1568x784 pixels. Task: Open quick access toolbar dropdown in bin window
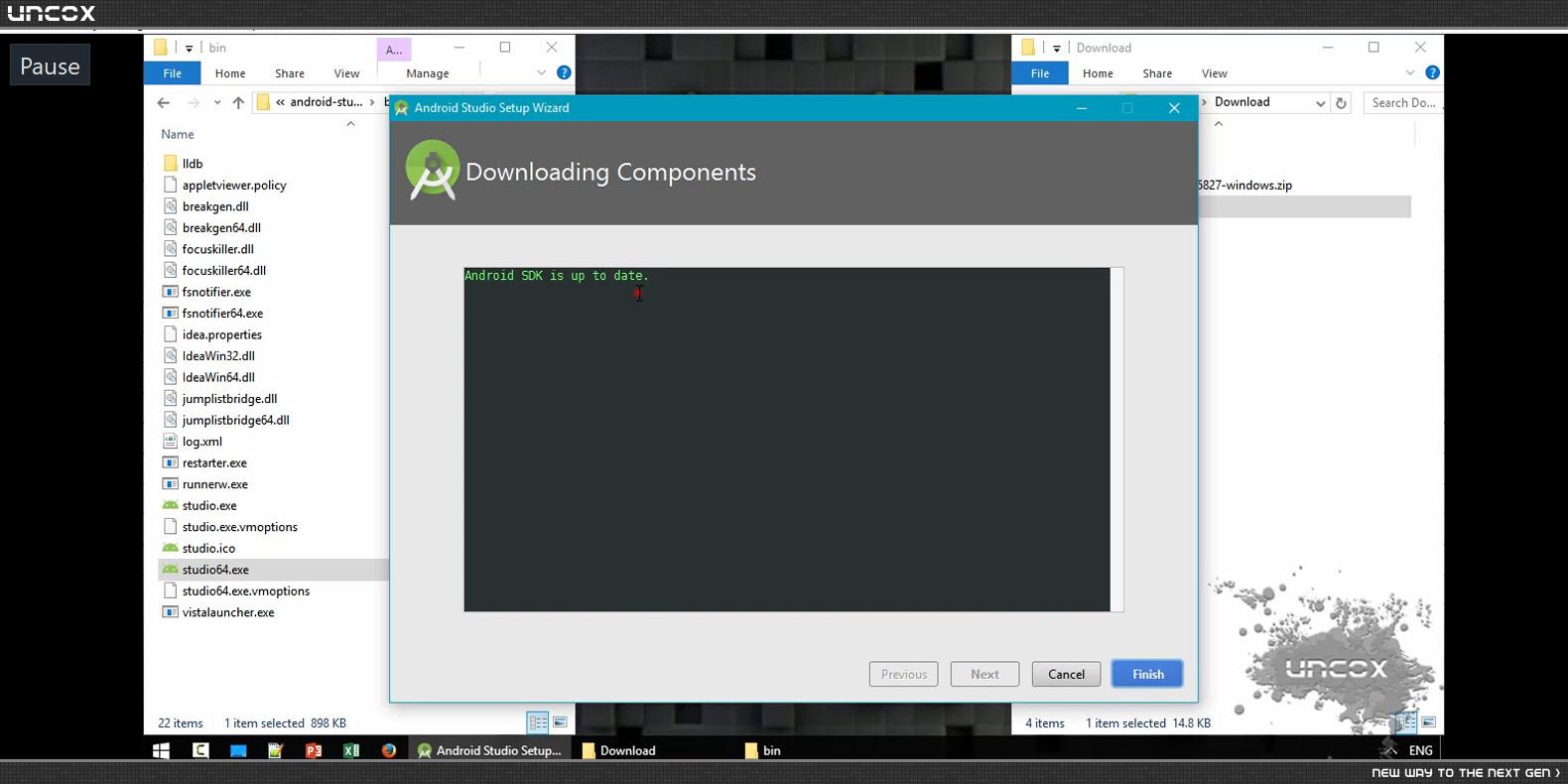click(x=189, y=48)
